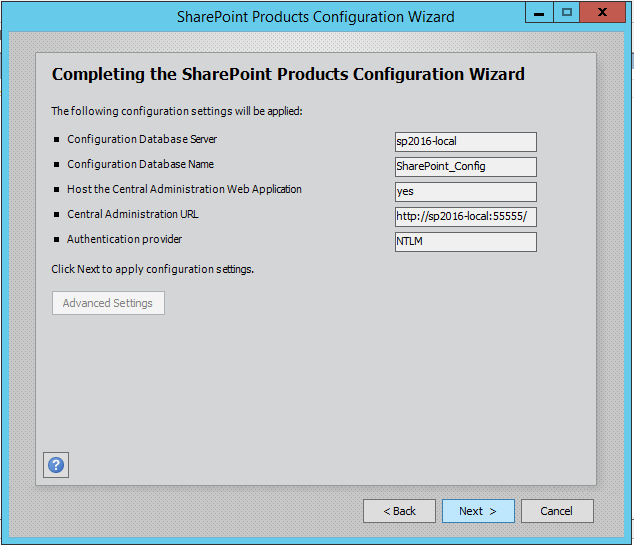Open the blue question mark help icon
Image resolution: width=634 pixels, height=545 pixels.
point(56,465)
